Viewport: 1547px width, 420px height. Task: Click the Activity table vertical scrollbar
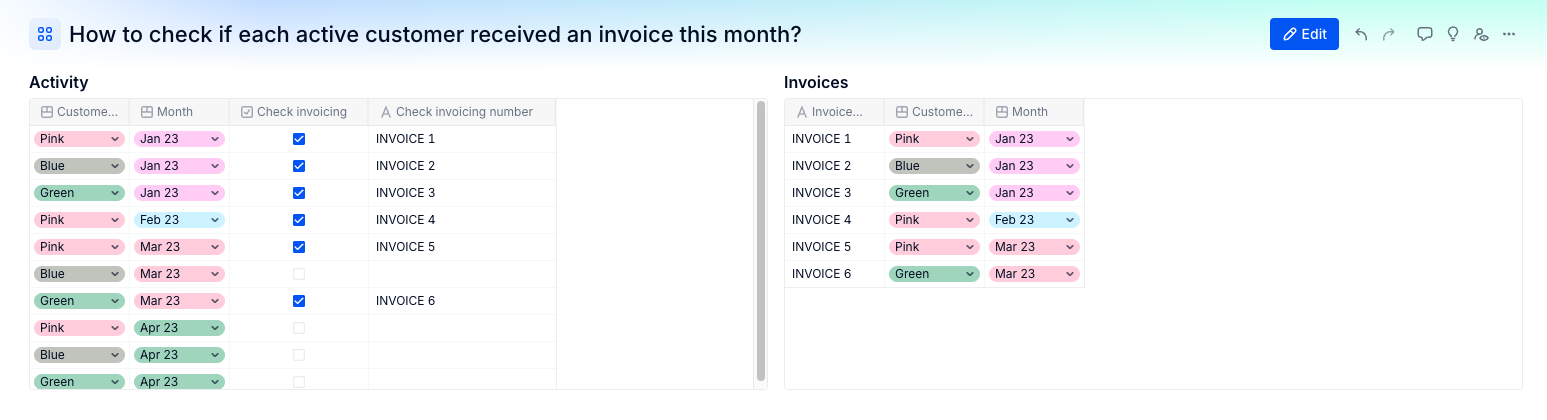pyautogui.click(x=761, y=240)
